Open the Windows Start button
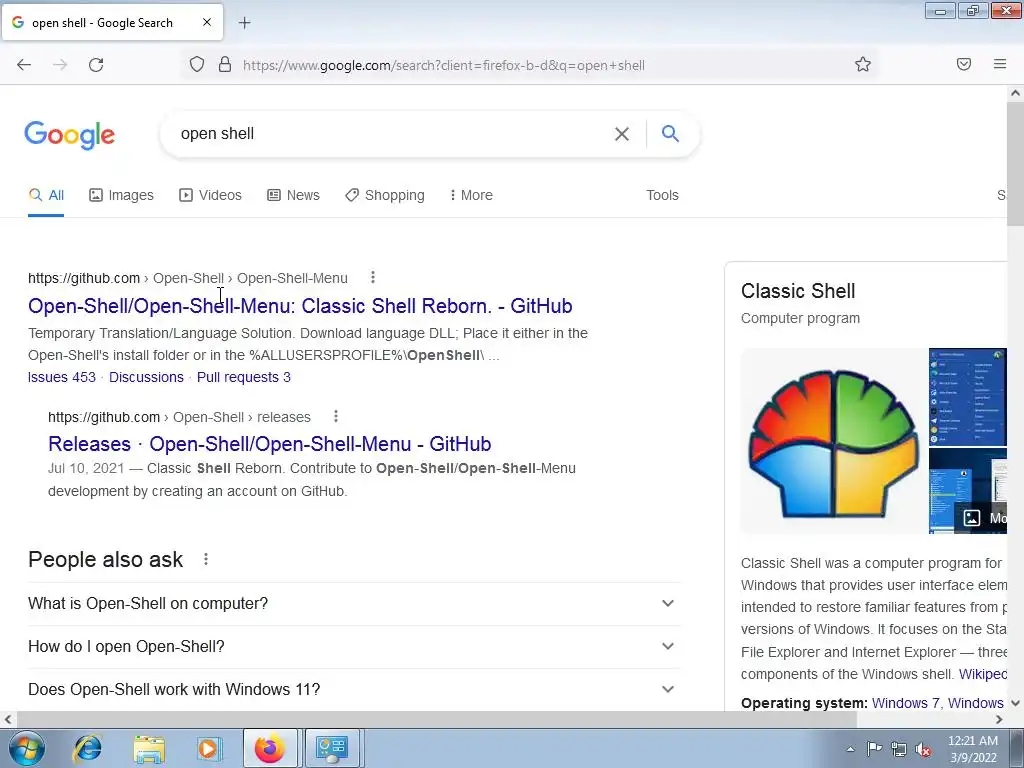 click(x=26, y=748)
